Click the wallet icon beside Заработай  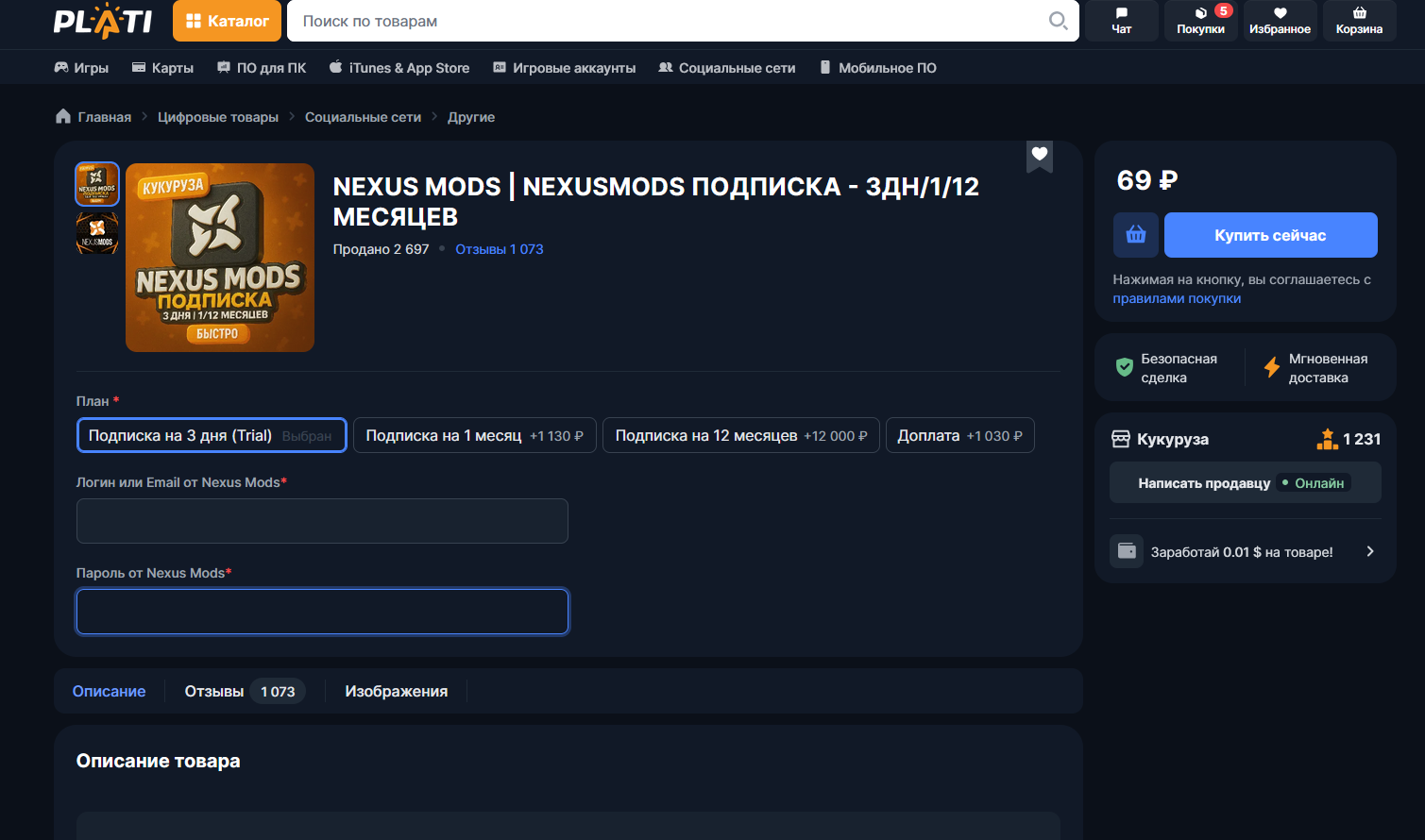point(1127,551)
